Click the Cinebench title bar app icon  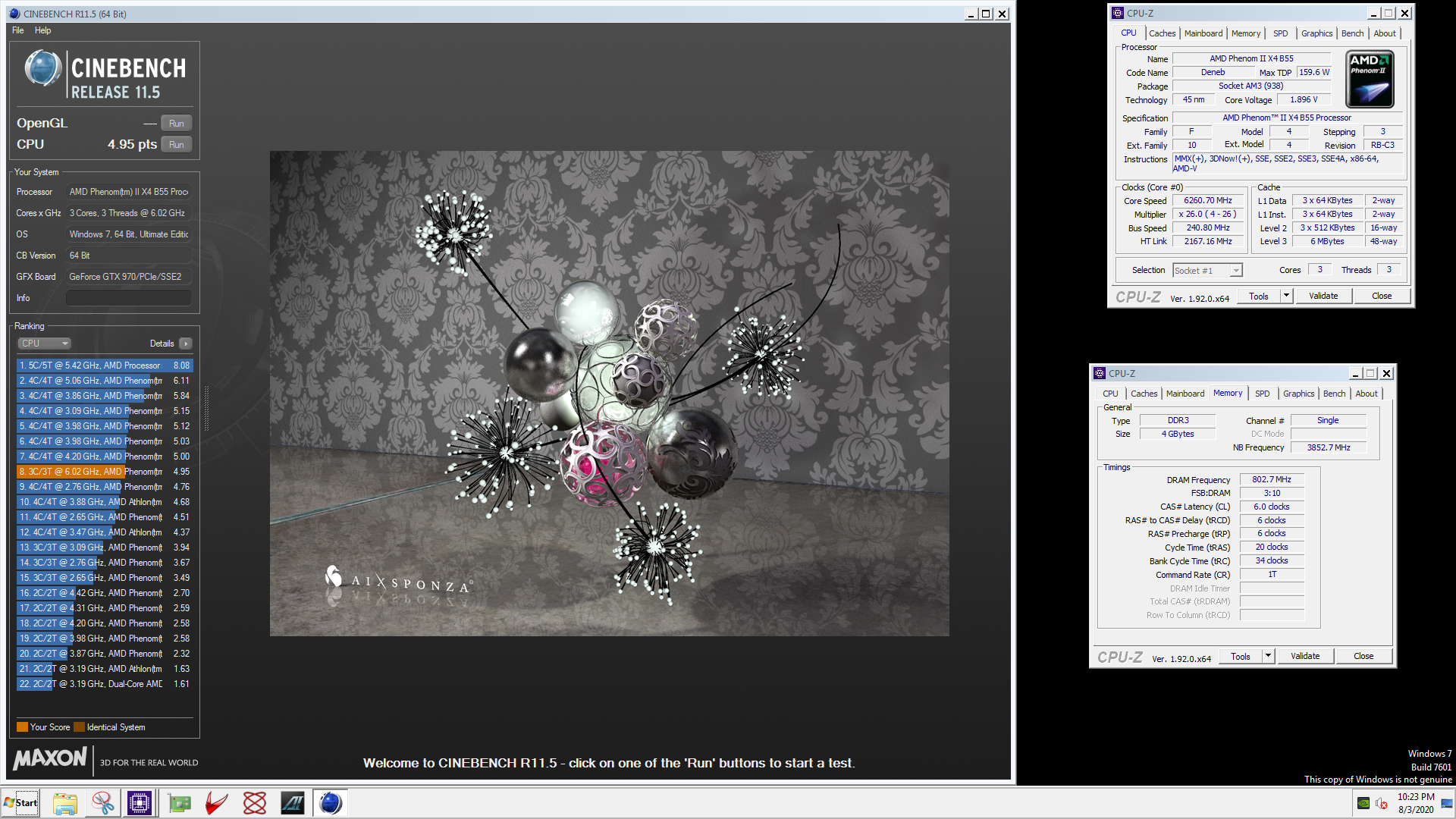pyautogui.click(x=14, y=14)
